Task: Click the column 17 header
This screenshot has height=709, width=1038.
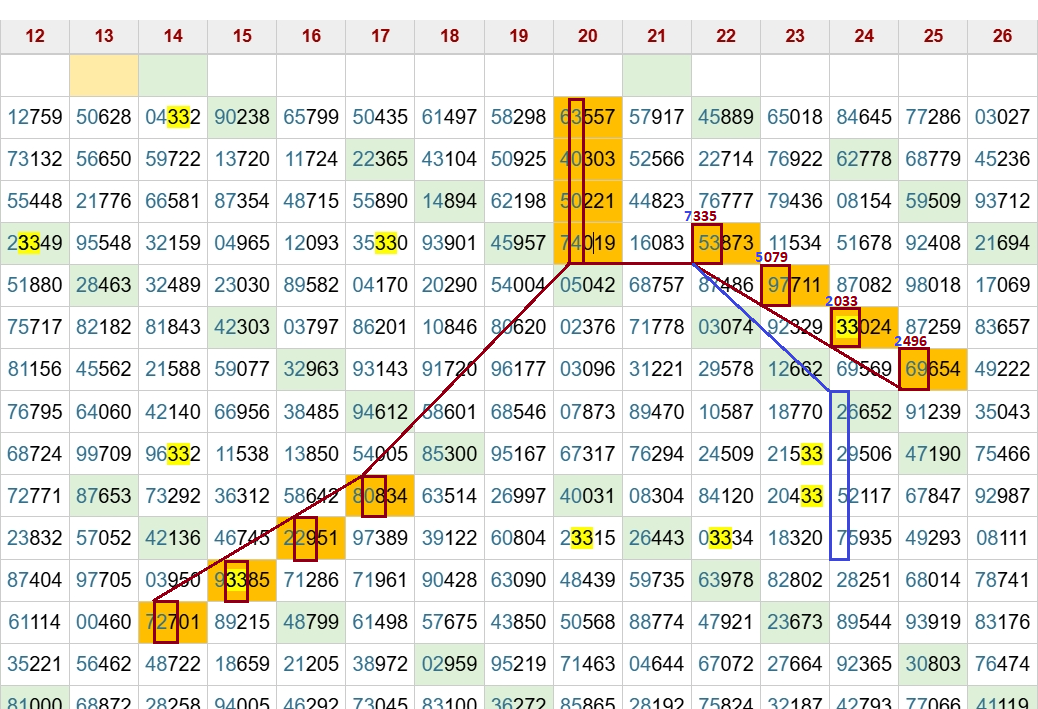Action: click(x=380, y=36)
